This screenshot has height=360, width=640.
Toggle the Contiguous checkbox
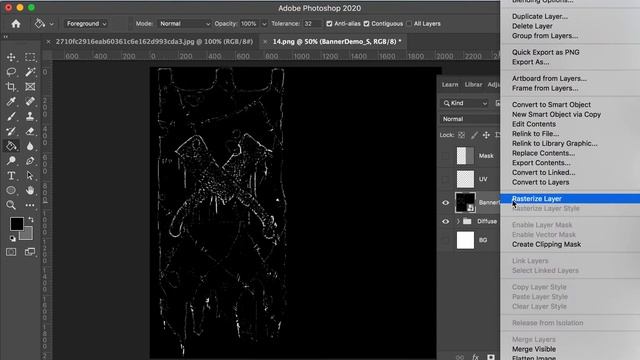[x=366, y=24]
